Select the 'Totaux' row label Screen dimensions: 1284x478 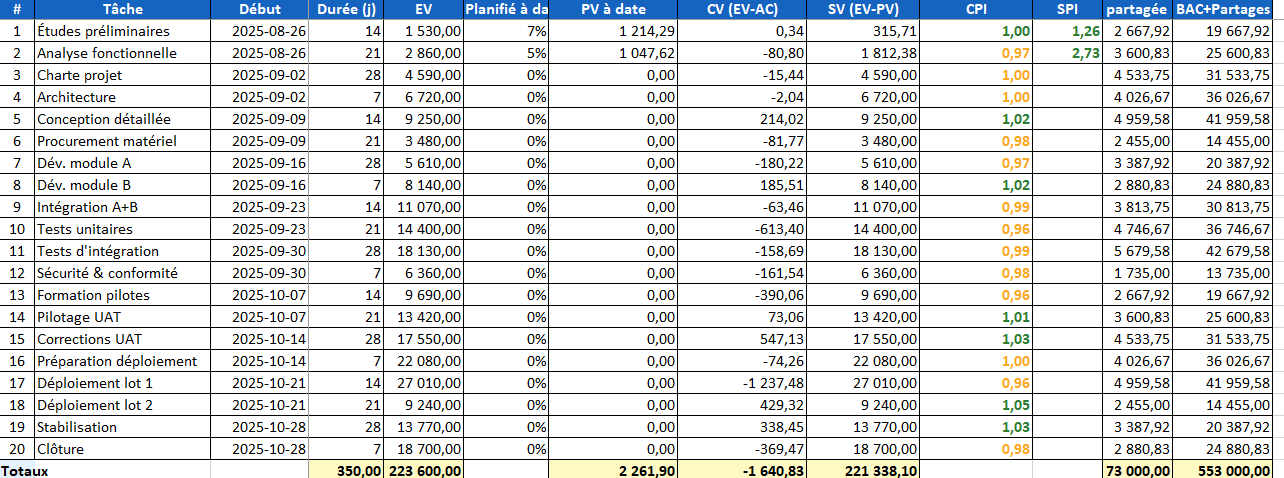coord(24,470)
